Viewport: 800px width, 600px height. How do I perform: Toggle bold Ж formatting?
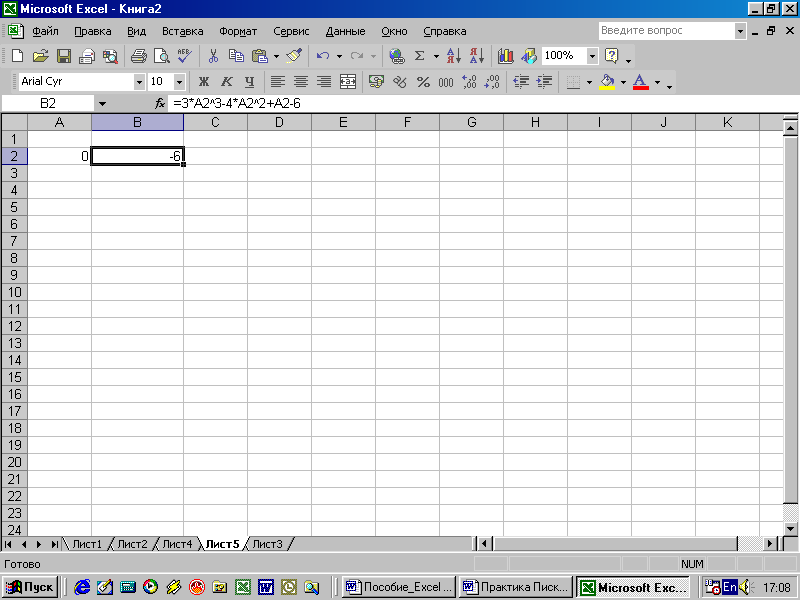pyautogui.click(x=204, y=82)
